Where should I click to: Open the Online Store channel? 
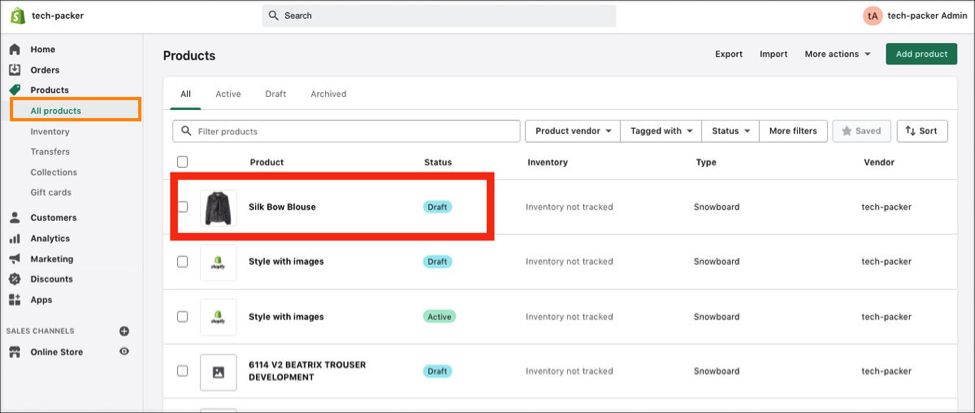57,352
